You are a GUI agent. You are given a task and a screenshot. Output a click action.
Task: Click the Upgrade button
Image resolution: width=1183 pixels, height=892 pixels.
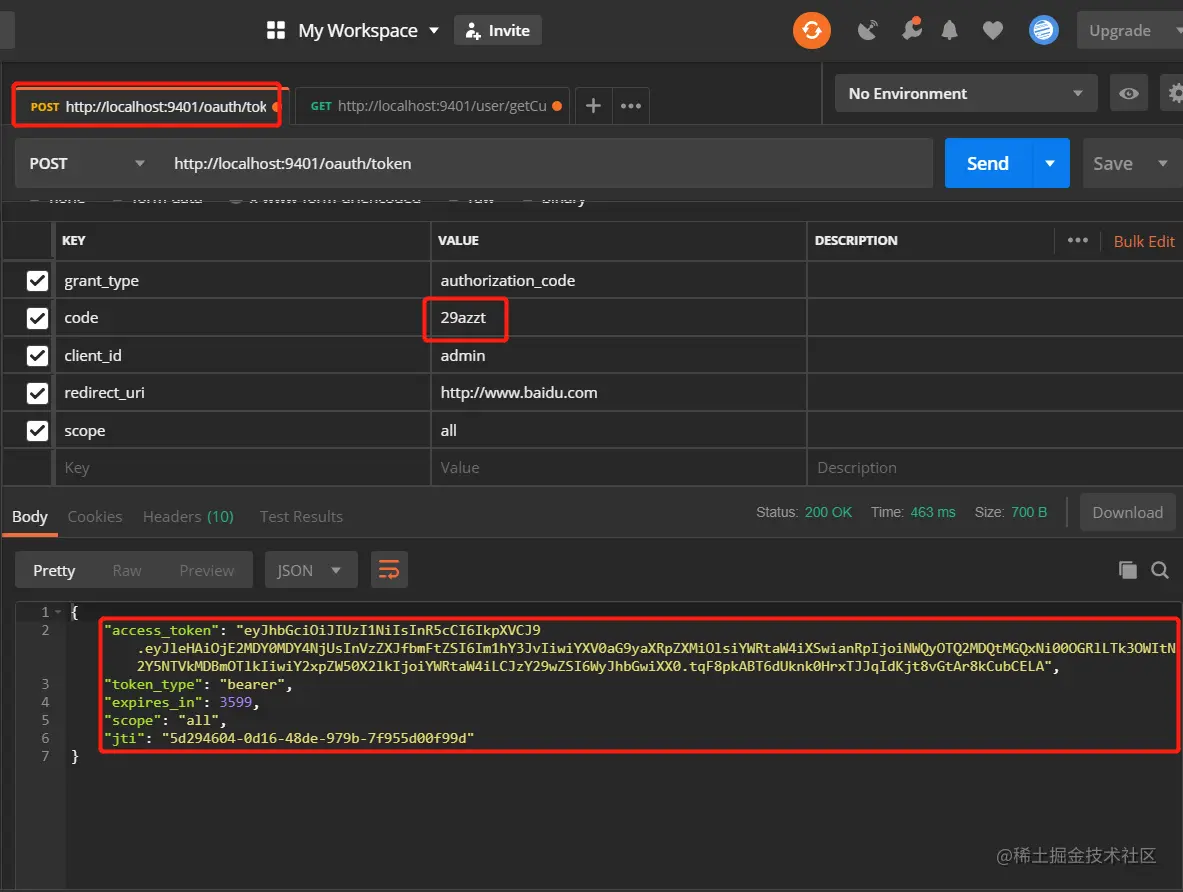tap(1122, 30)
